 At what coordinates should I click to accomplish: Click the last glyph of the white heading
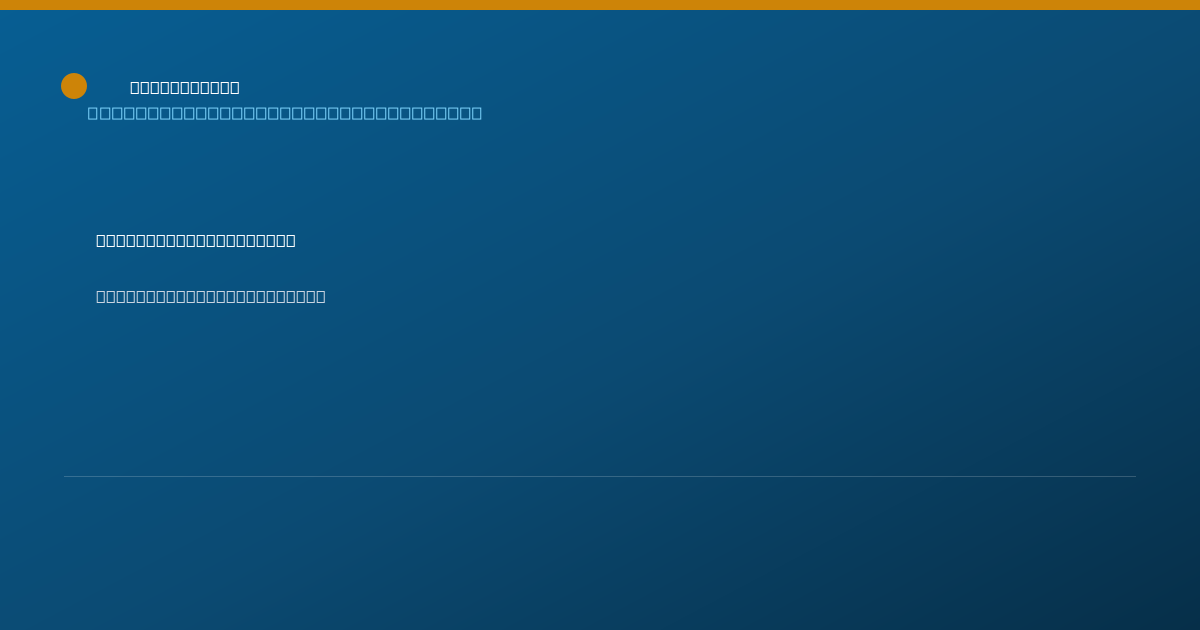point(234,87)
